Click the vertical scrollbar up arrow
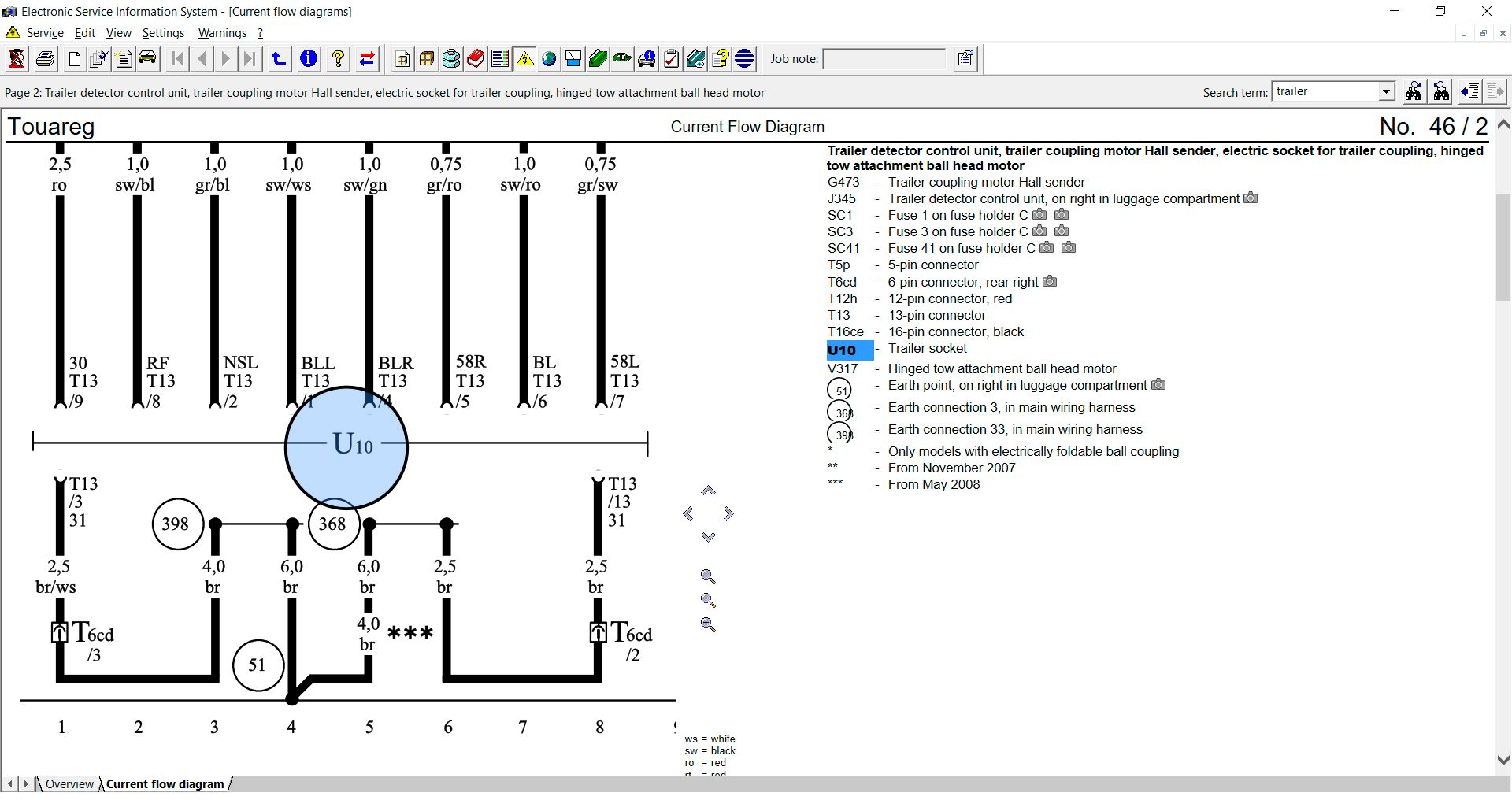Image resolution: width=1512 pixels, height=811 pixels. [1503, 124]
